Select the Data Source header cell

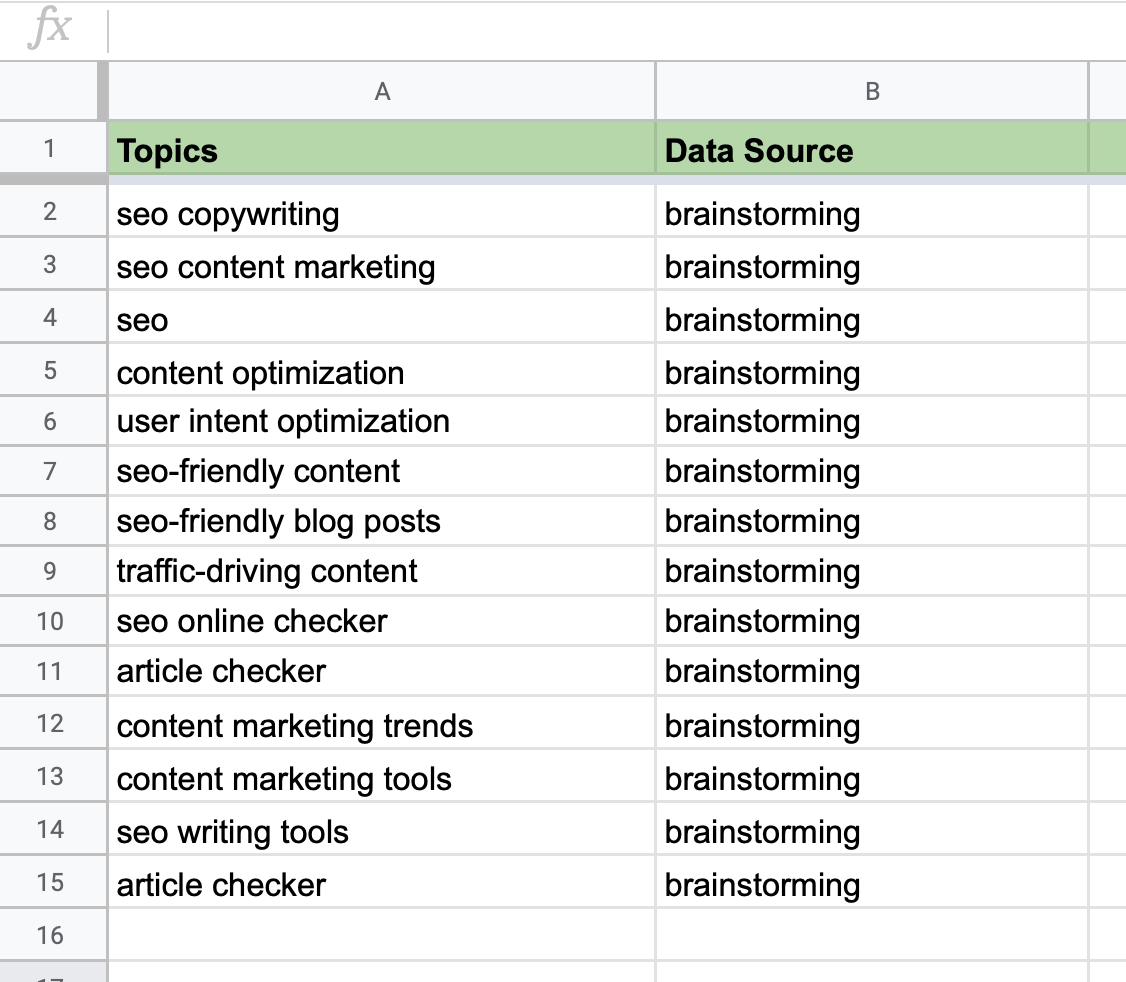(872, 150)
